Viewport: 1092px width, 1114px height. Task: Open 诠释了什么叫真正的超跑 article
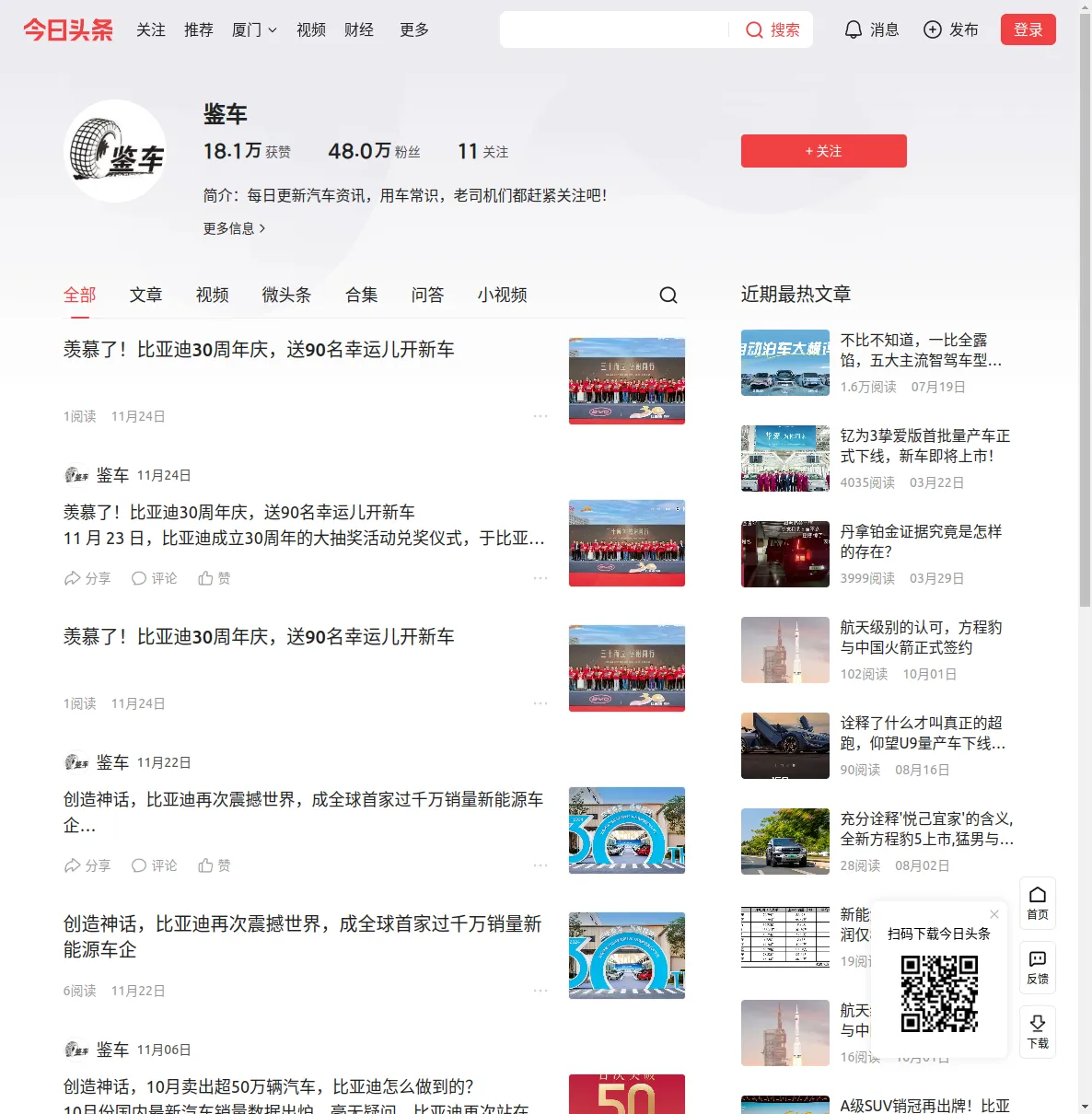[x=924, y=733]
